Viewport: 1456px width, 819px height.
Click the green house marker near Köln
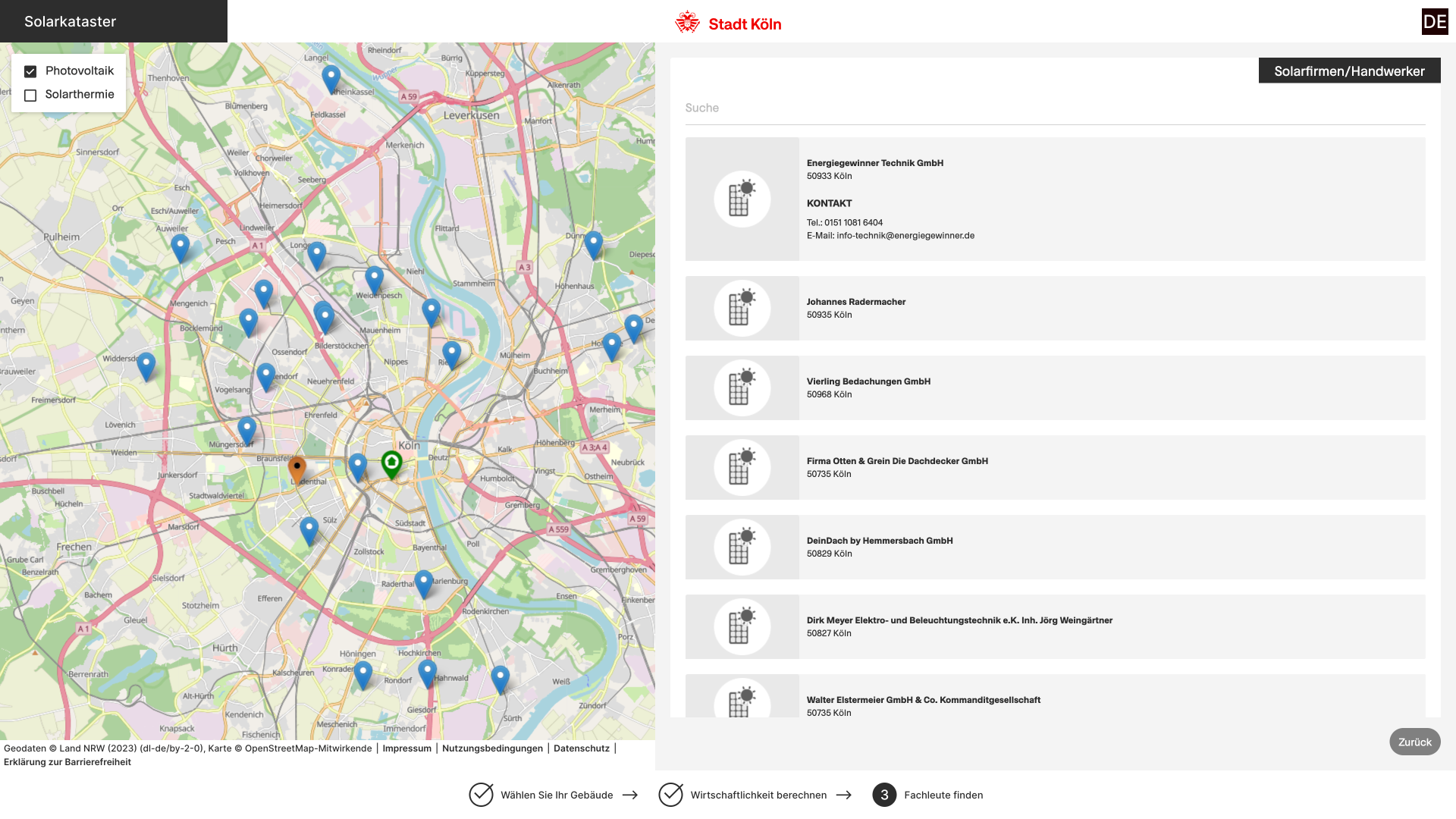391,464
